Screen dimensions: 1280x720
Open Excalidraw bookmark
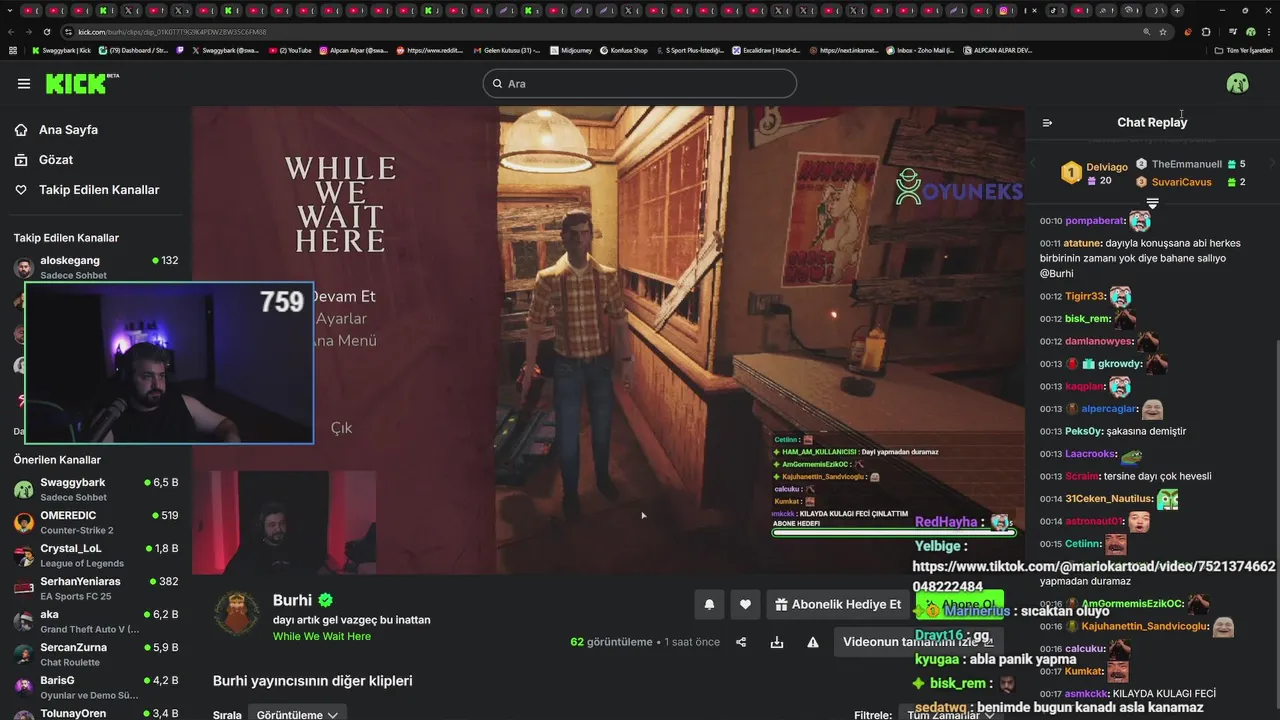pyautogui.click(x=766, y=50)
